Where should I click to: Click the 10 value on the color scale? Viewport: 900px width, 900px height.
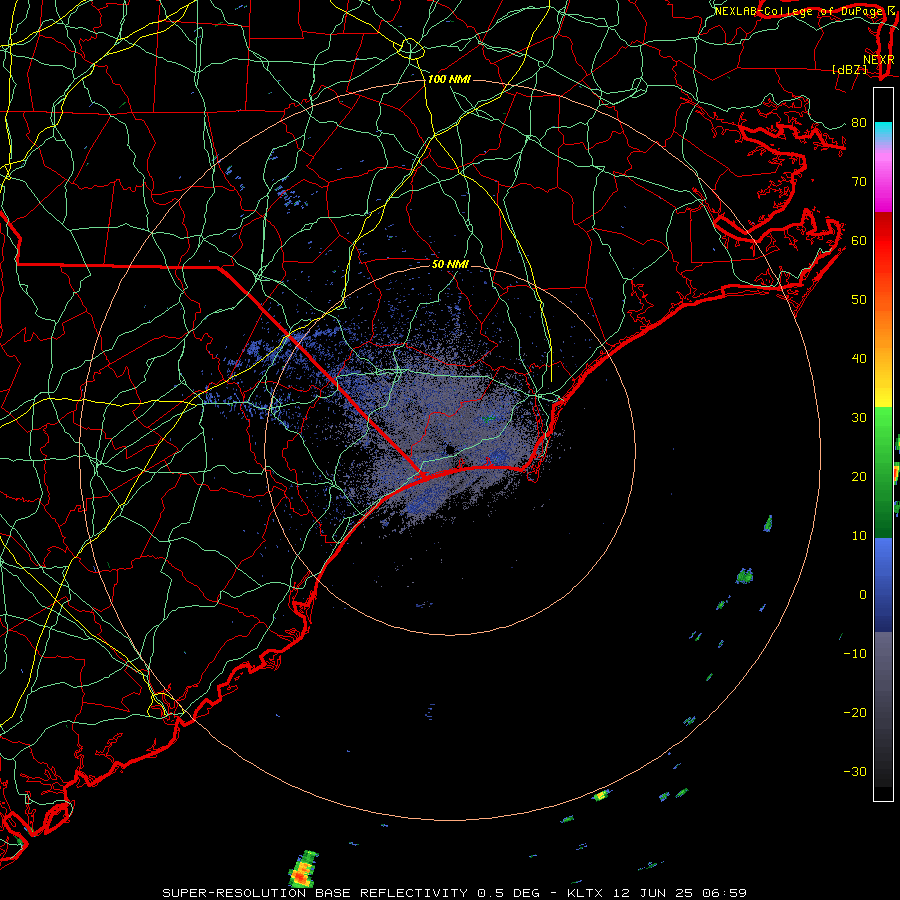[859, 536]
